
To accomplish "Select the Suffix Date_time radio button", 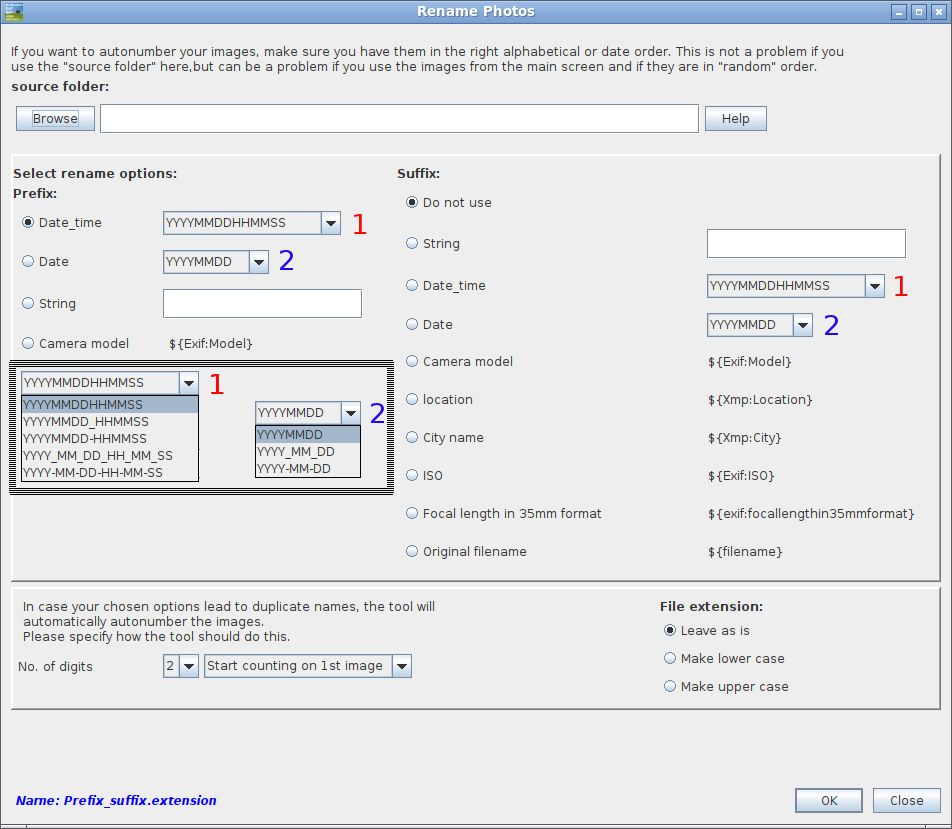I will pyautogui.click(x=412, y=285).
